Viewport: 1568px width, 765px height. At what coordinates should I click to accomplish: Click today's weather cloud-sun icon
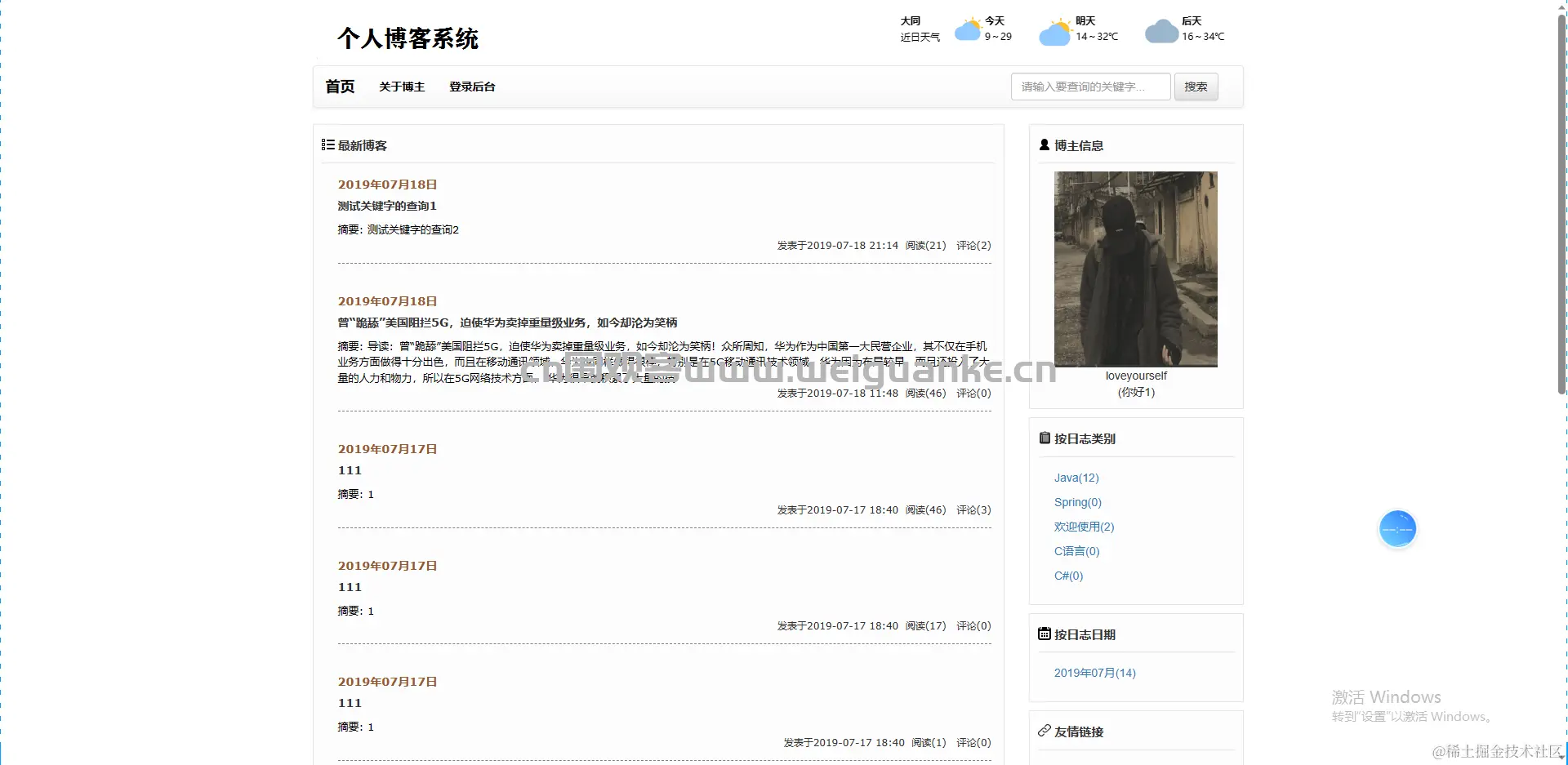(968, 29)
